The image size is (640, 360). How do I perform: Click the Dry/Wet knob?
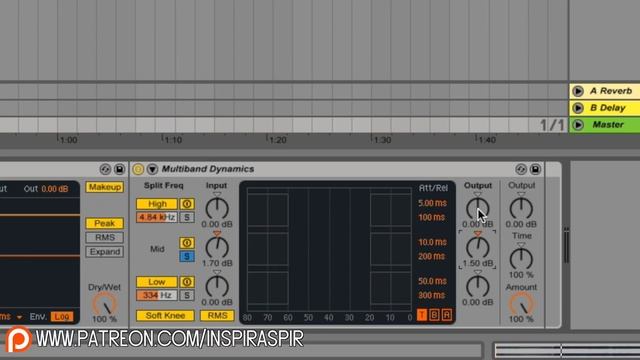(x=105, y=304)
